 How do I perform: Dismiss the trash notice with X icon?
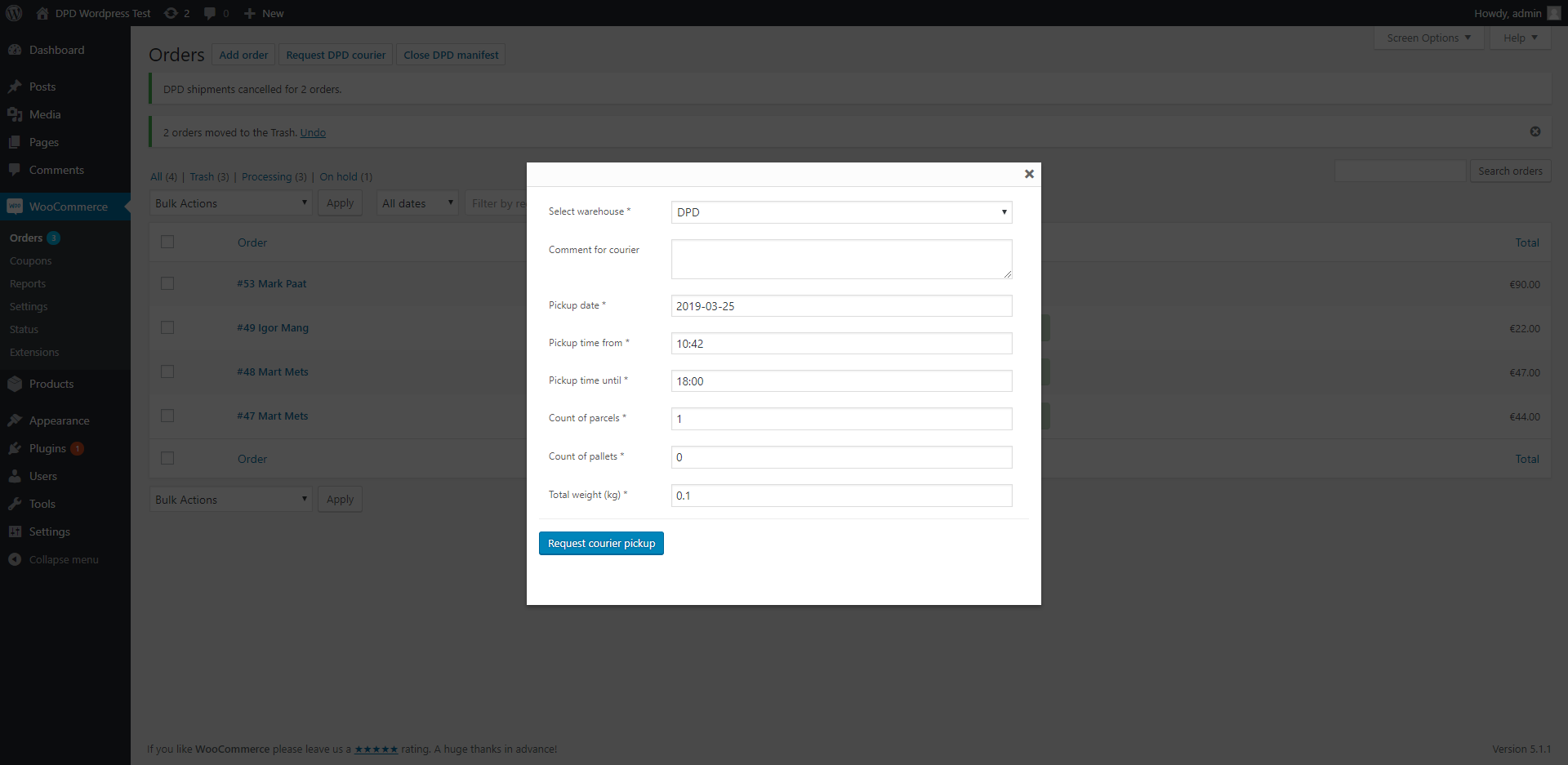coord(1535,131)
